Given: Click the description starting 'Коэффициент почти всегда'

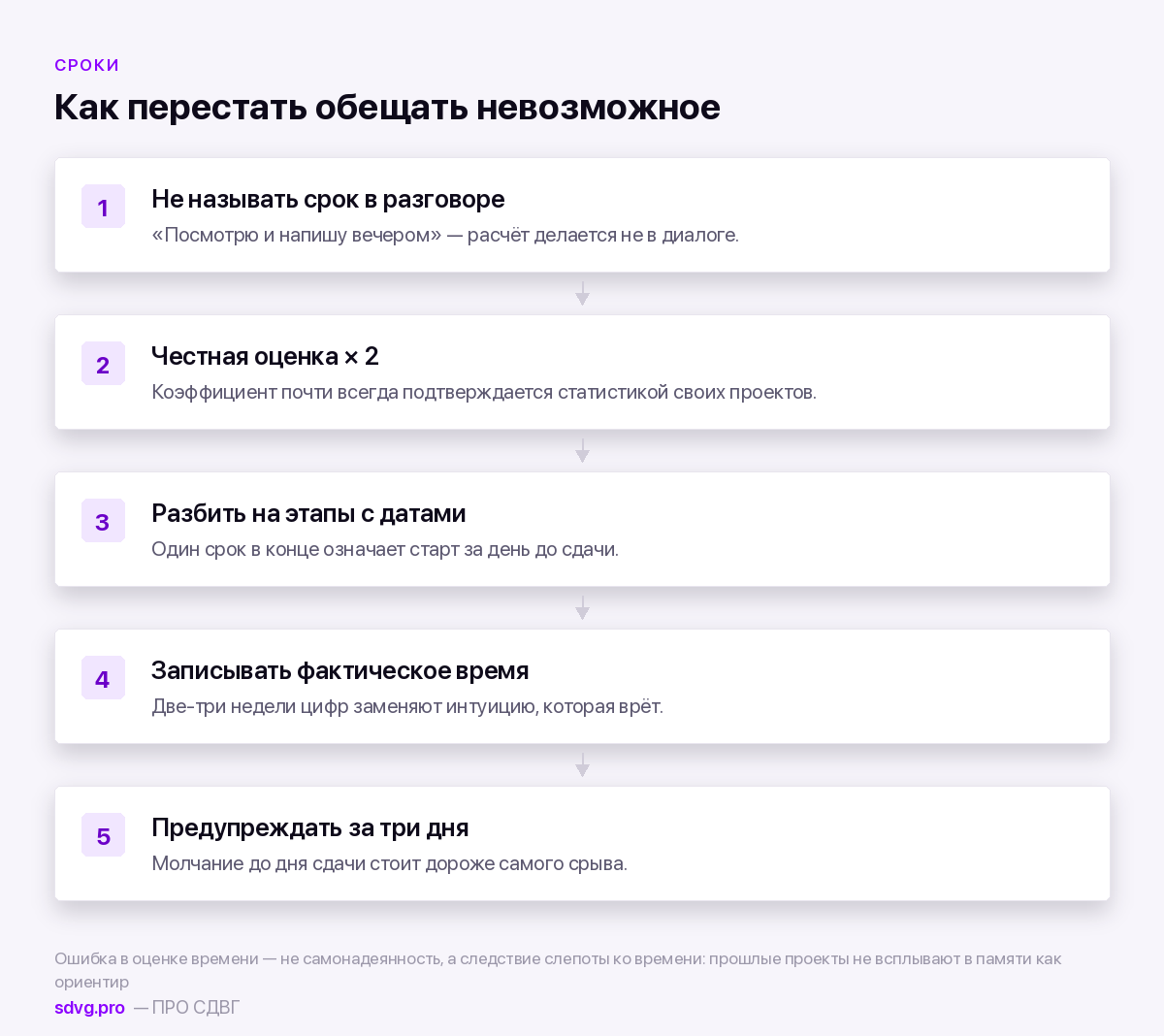Looking at the screenshot, I should coord(484,392).
